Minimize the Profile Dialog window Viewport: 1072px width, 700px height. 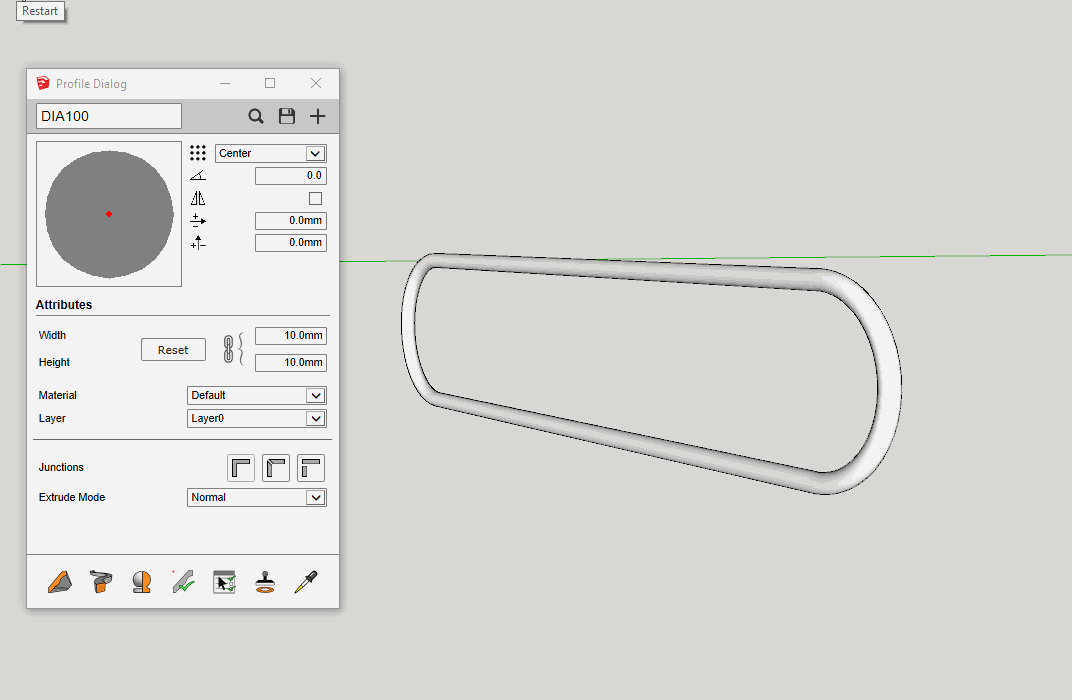coord(225,83)
